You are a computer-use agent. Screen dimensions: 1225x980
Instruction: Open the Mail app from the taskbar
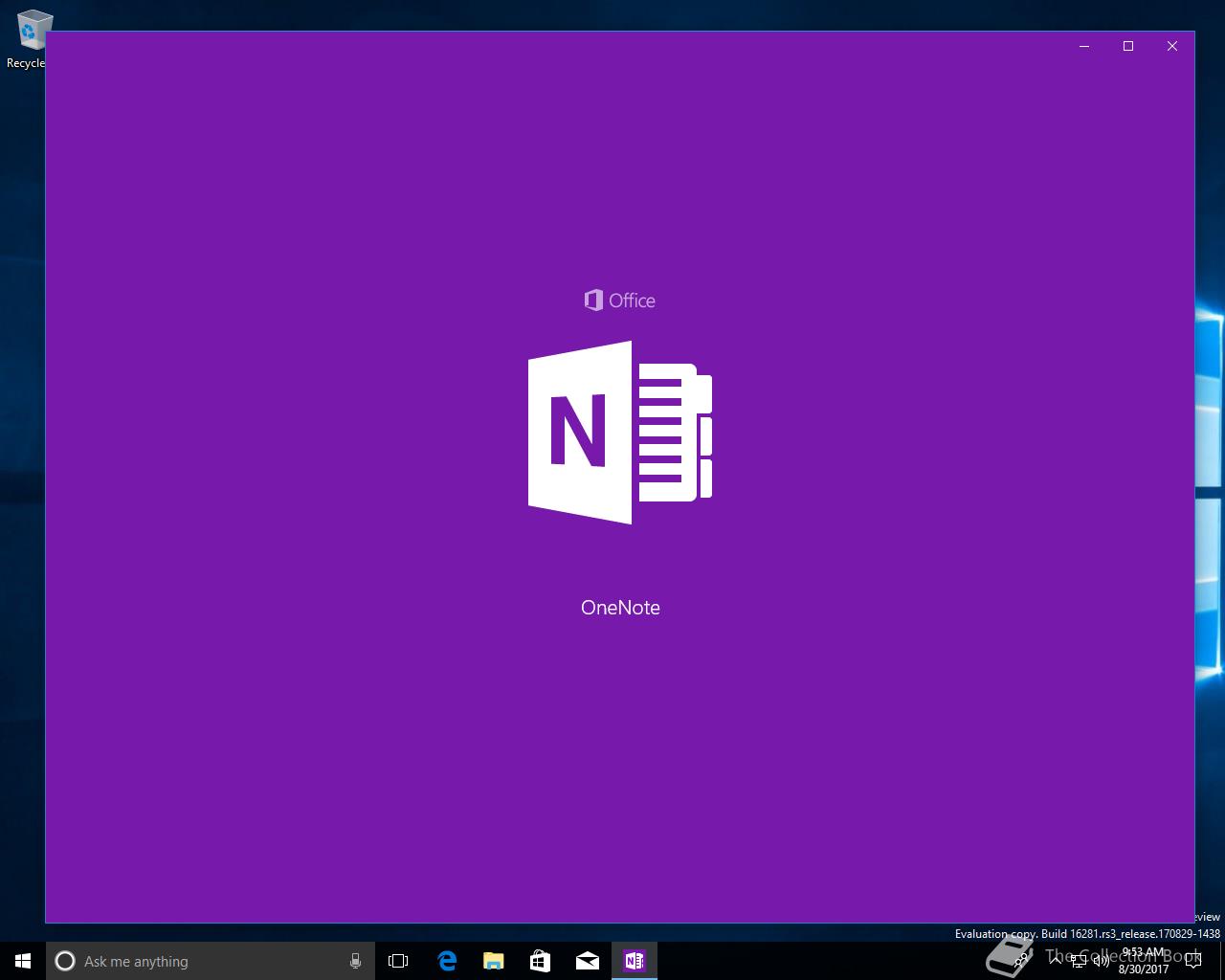[x=588, y=961]
